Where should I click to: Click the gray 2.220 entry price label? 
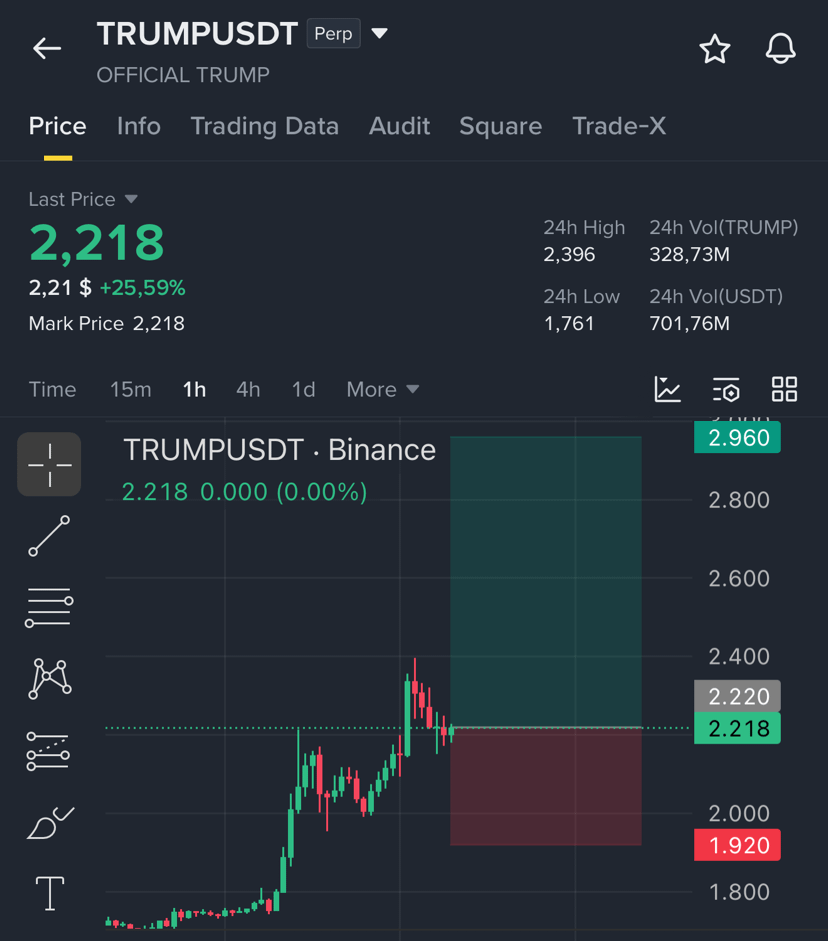pyautogui.click(x=737, y=696)
